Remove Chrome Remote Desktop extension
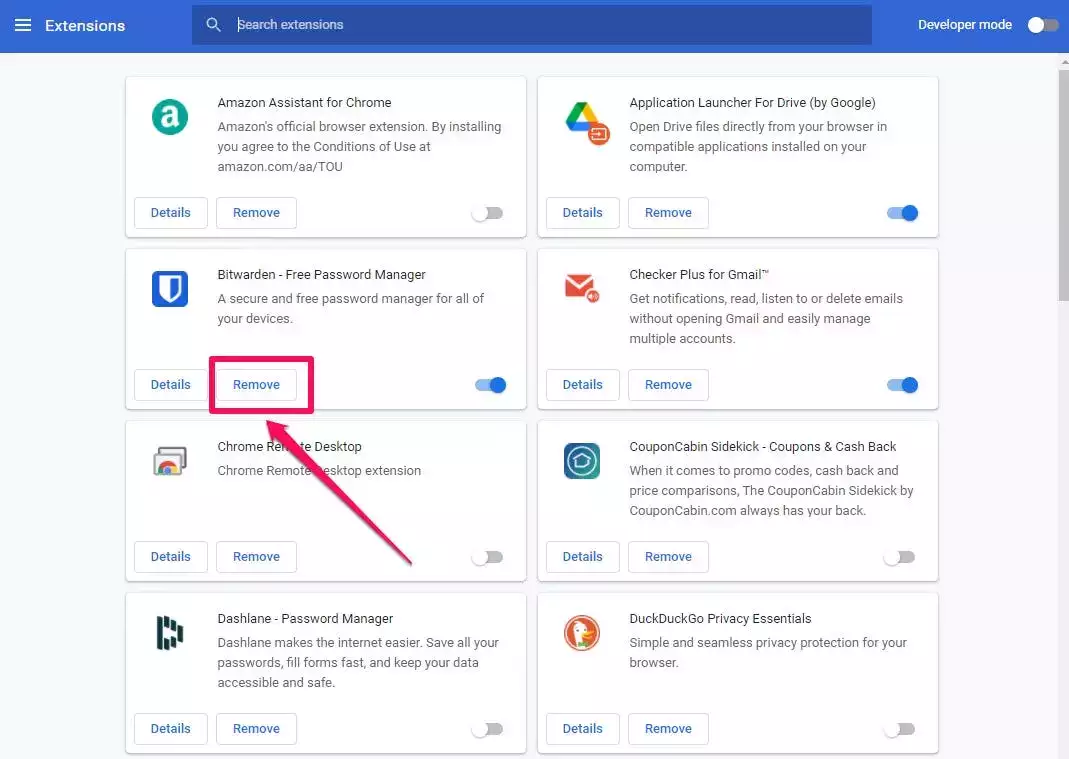Screen dimensions: 1069x759 (x=256, y=556)
